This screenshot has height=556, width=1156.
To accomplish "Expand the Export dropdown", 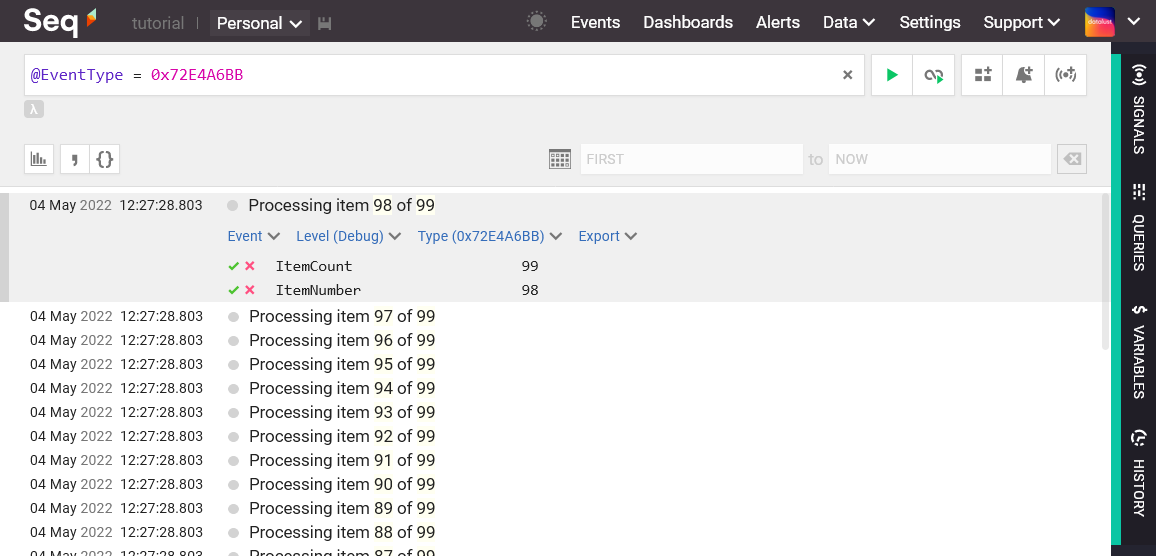I will (607, 236).
